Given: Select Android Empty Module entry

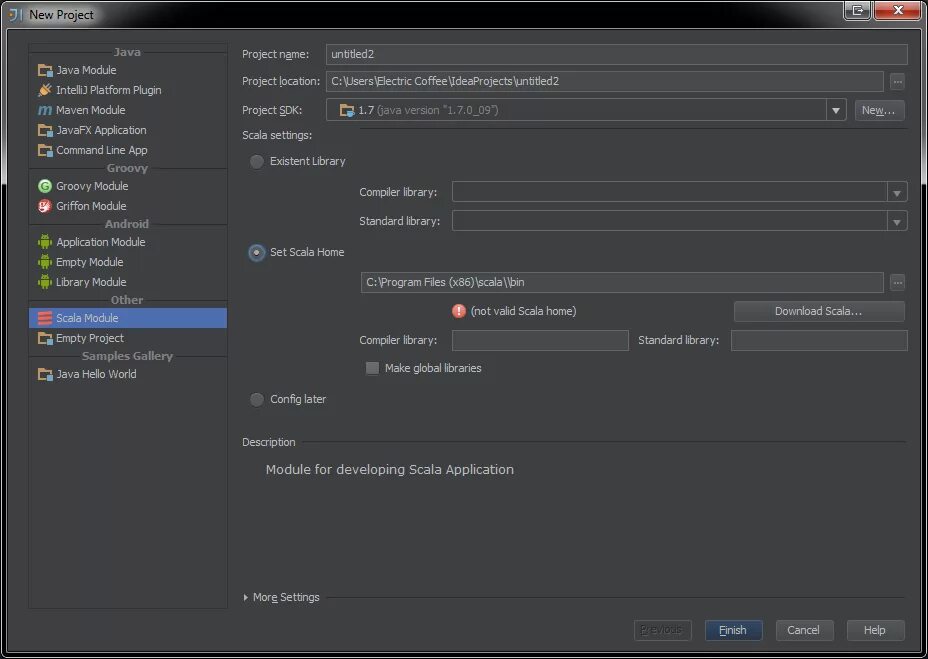Looking at the screenshot, I should point(128,262).
